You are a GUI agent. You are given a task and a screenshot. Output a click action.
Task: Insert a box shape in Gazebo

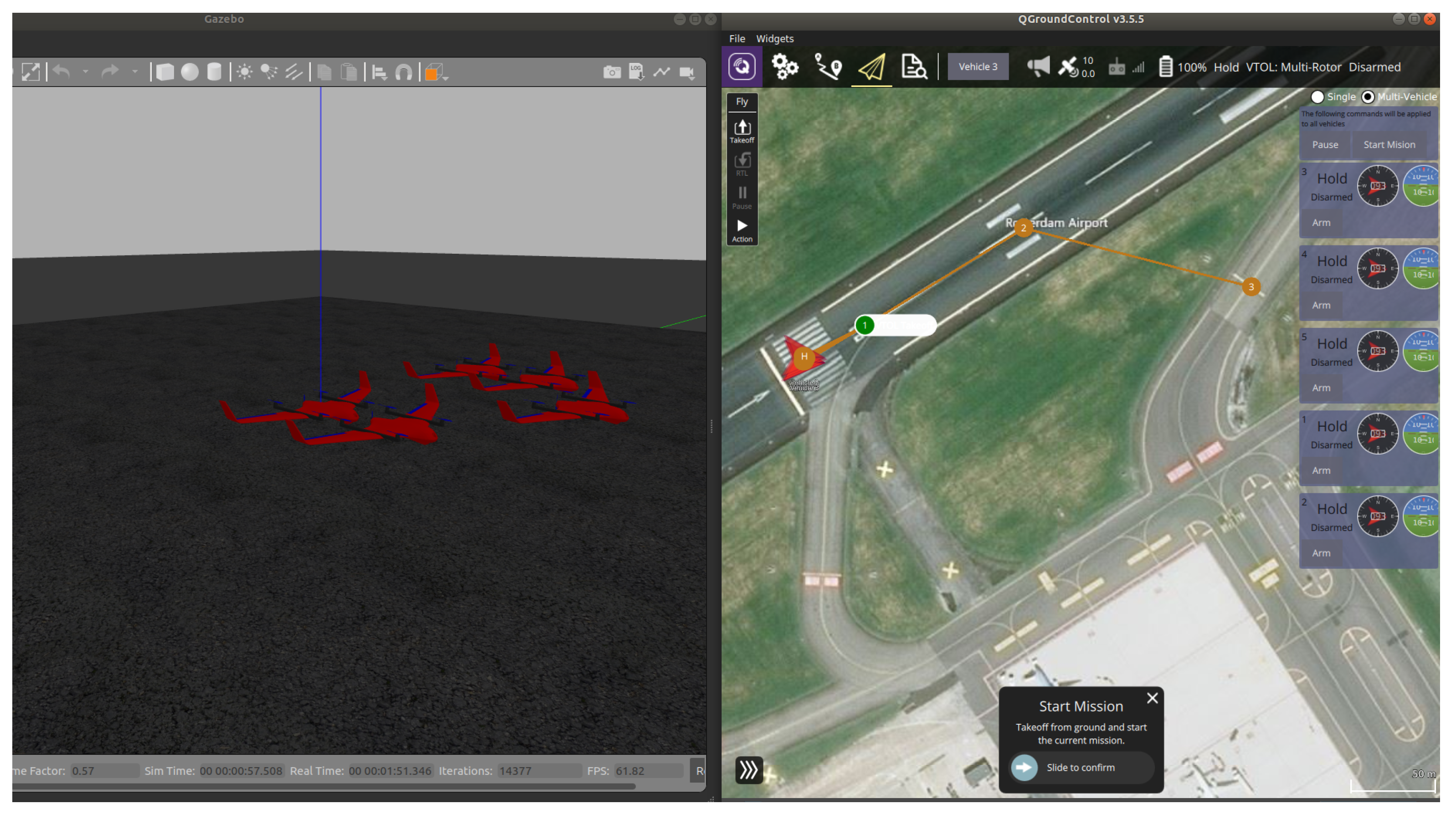(x=164, y=72)
